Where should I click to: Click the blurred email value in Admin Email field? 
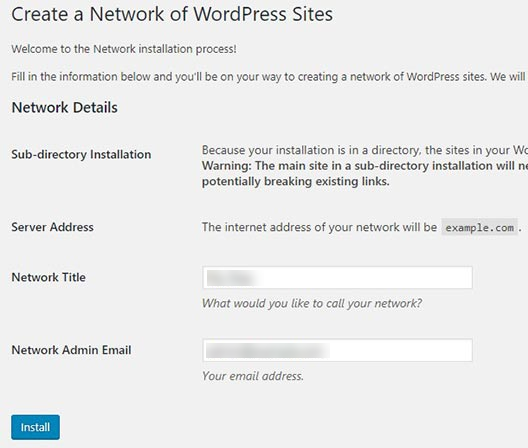267,351
